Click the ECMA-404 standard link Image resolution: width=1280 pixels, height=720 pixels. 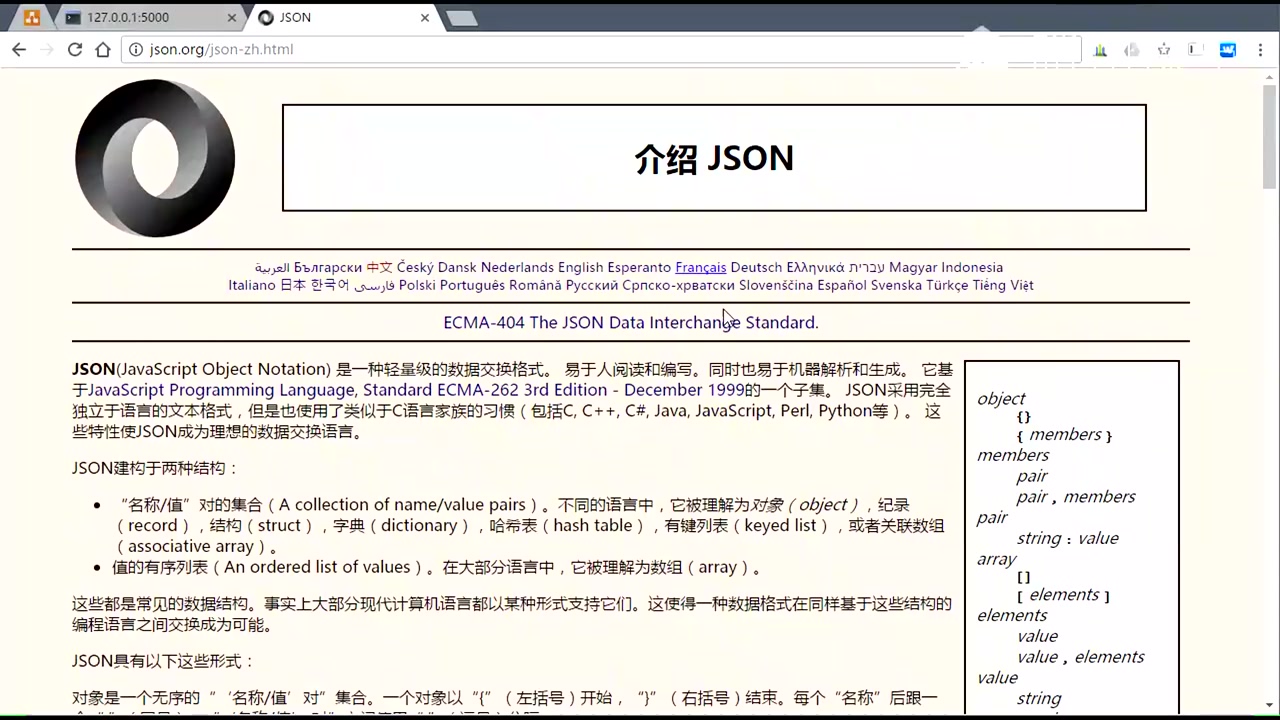(630, 322)
